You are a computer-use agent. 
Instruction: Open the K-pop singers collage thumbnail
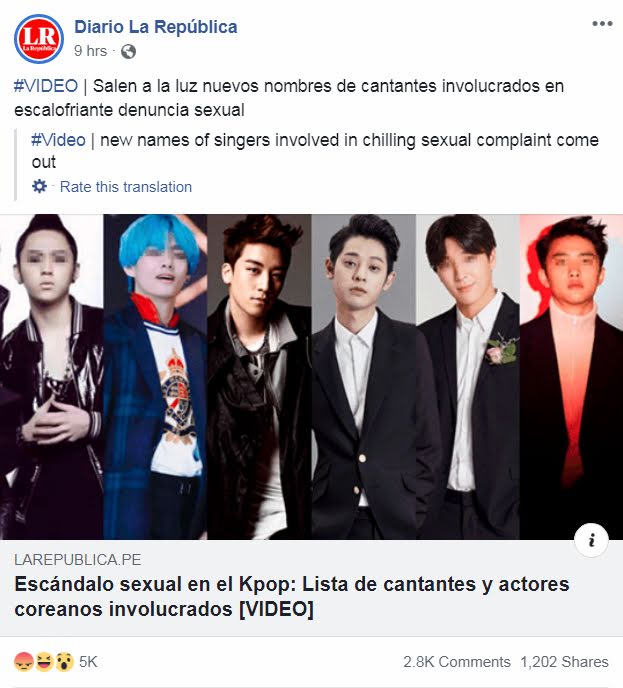pos(312,377)
